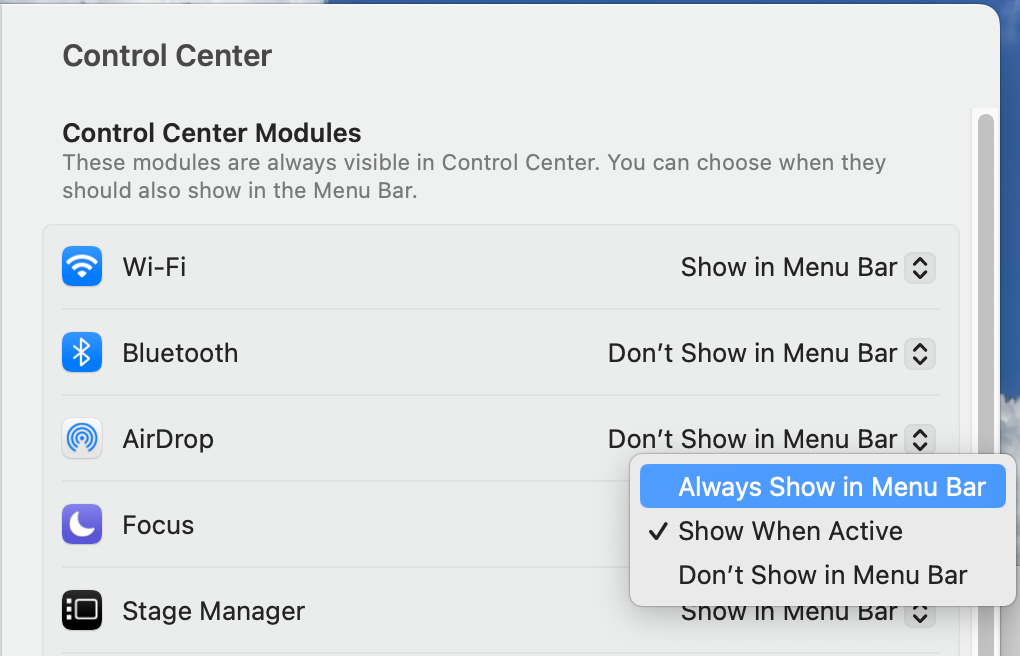Click the Stage Manager row label
Viewport: 1020px width, 656px height.
tap(213, 610)
